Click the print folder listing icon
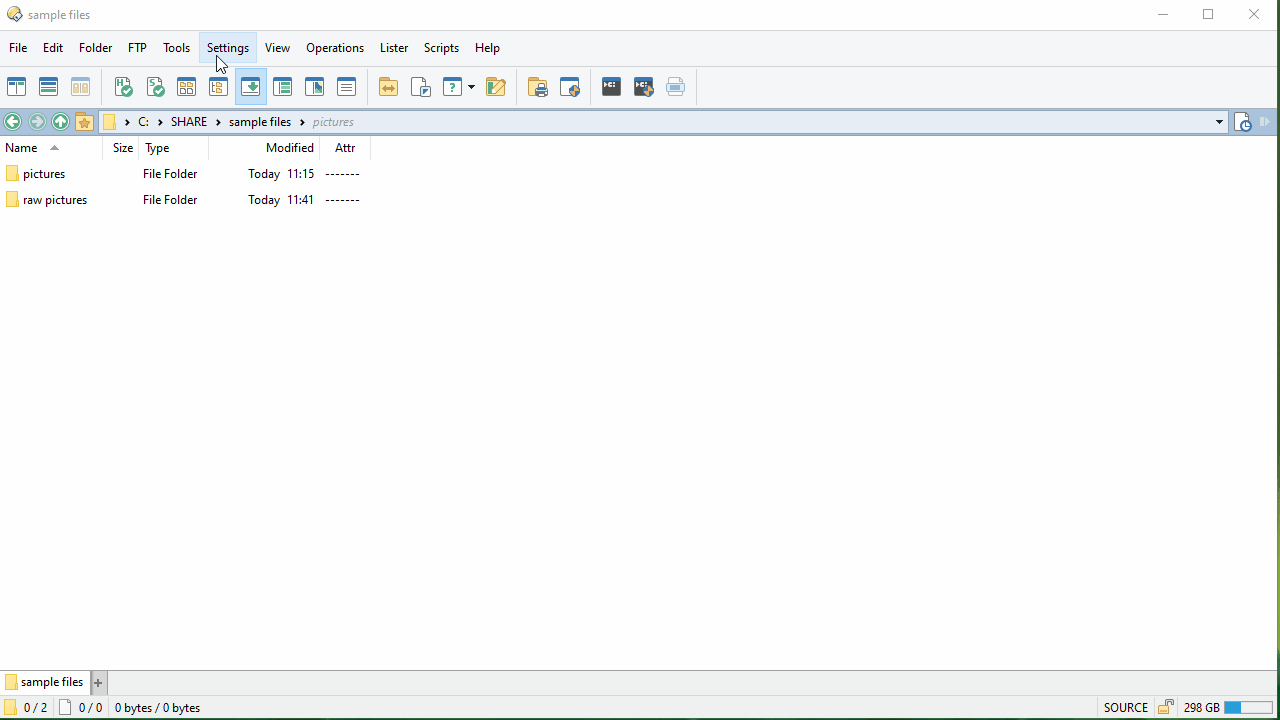Image resolution: width=1280 pixels, height=720 pixels. 538,87
